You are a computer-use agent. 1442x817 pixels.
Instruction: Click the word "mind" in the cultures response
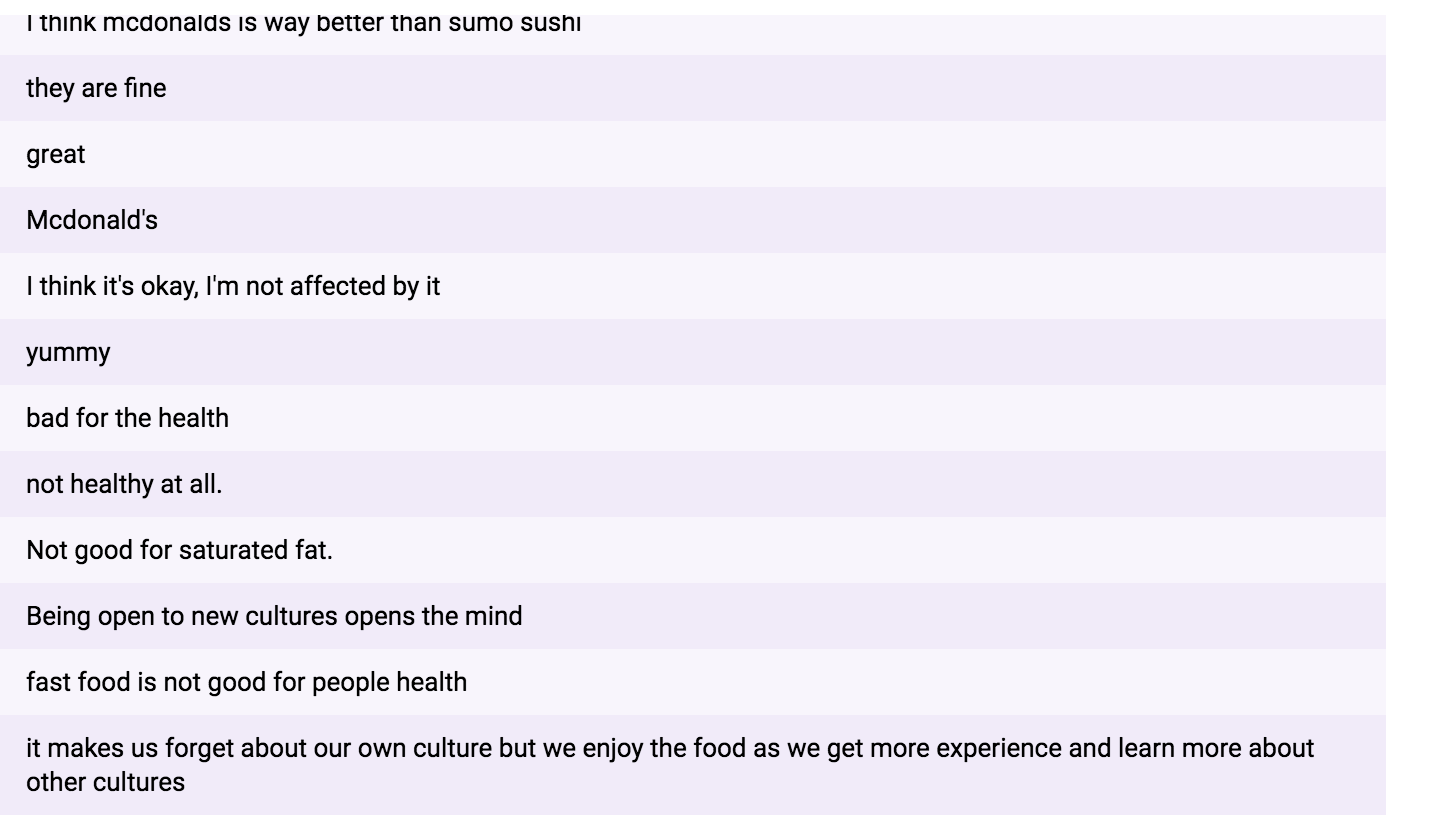(494, 616)
